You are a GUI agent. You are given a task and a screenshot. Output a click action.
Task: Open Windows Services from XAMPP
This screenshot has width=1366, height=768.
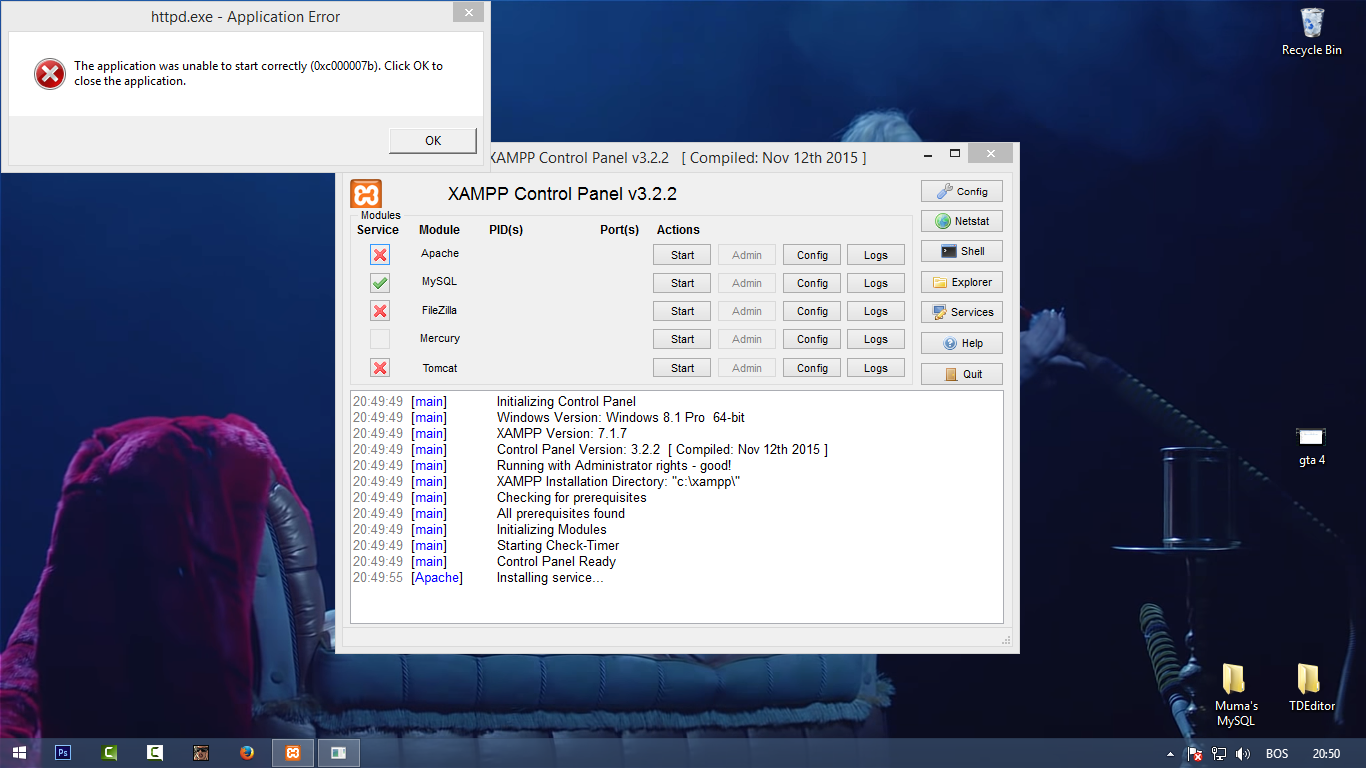(962, 312)
